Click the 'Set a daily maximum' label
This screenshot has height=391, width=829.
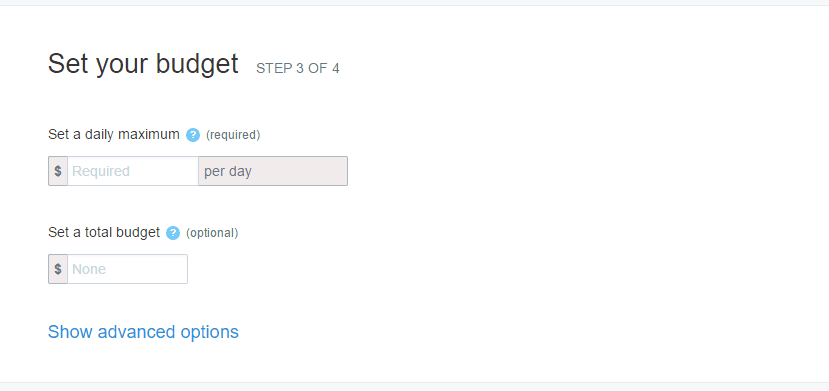point(114,135)
